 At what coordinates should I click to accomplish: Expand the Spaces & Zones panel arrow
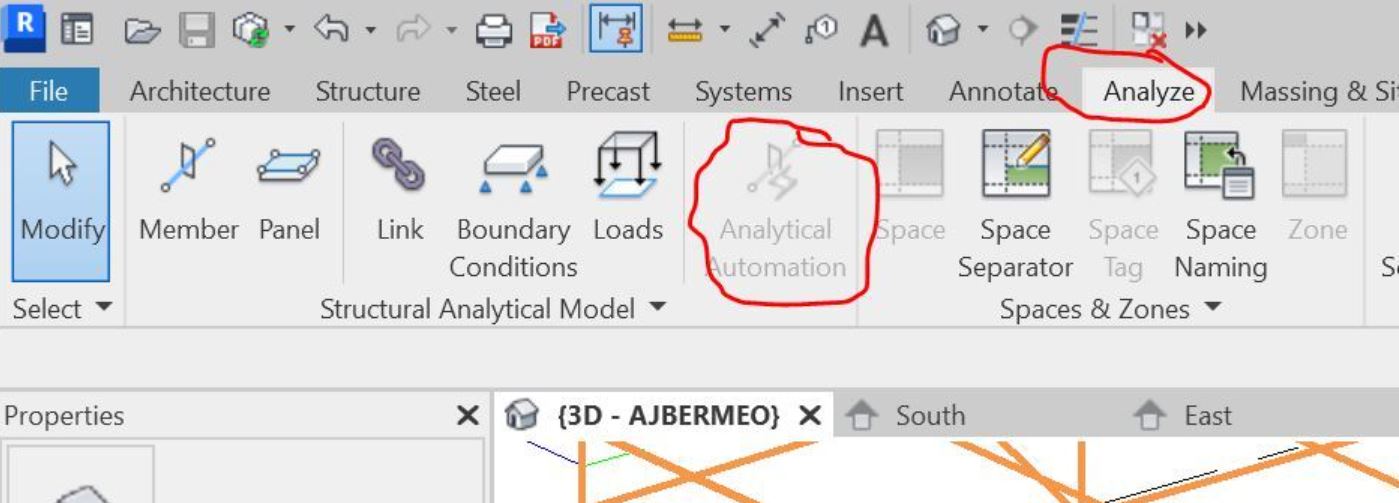tap(1213, 308)
